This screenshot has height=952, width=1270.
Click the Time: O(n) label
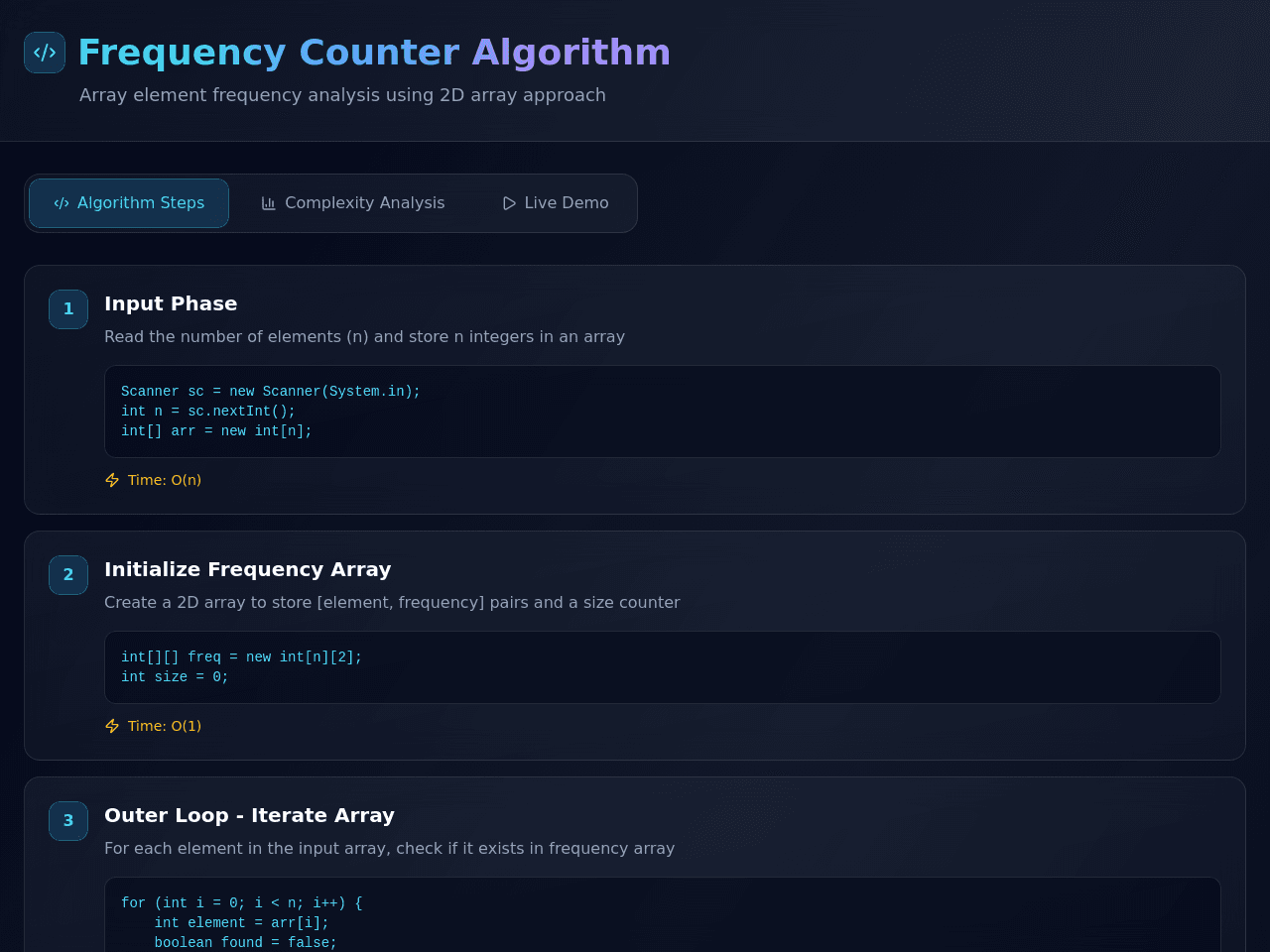[x=165, y=480]
